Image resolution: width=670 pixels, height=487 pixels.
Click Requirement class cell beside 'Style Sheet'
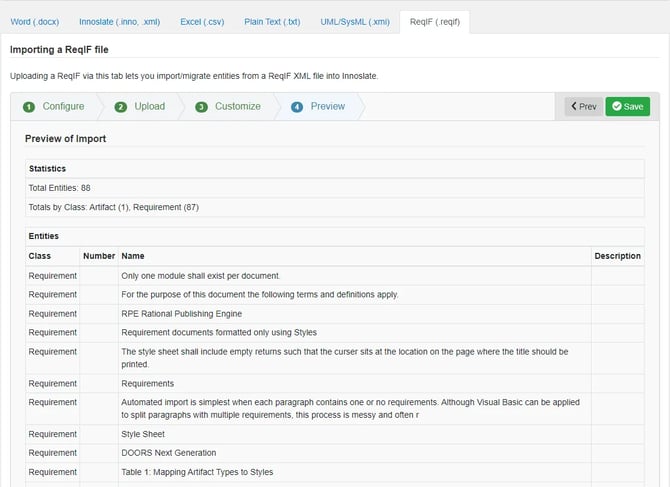click(x=53, y=434)
